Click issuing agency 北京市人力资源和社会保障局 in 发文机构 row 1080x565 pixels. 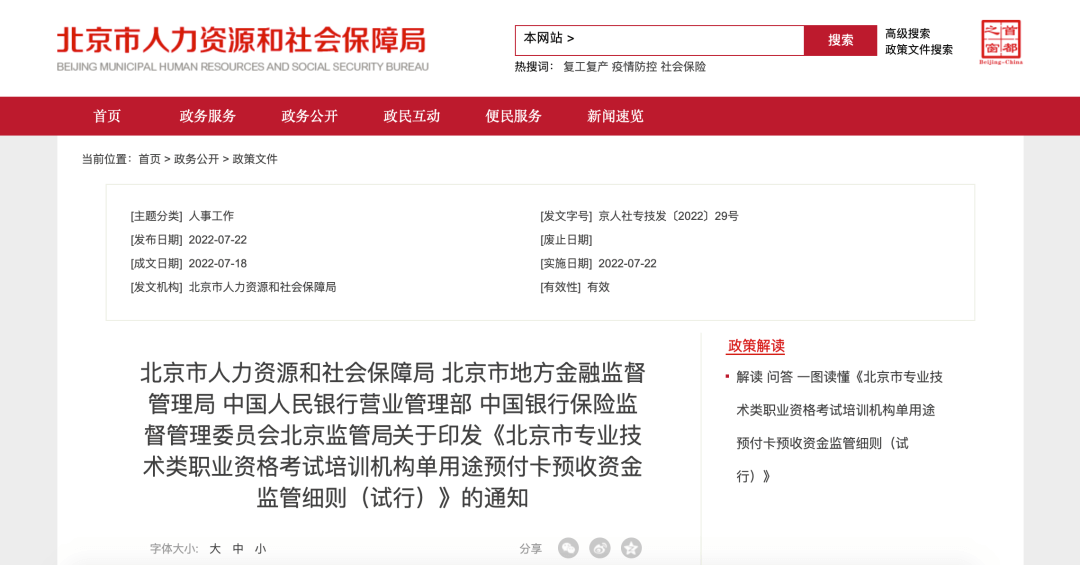262,287
